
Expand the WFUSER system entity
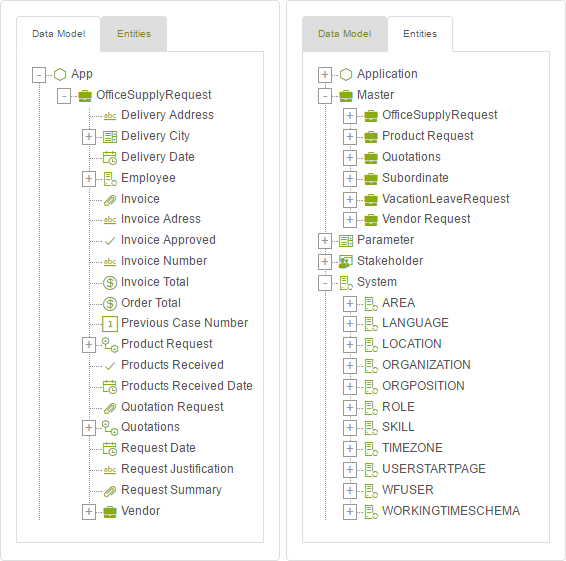tap(350, 491)
